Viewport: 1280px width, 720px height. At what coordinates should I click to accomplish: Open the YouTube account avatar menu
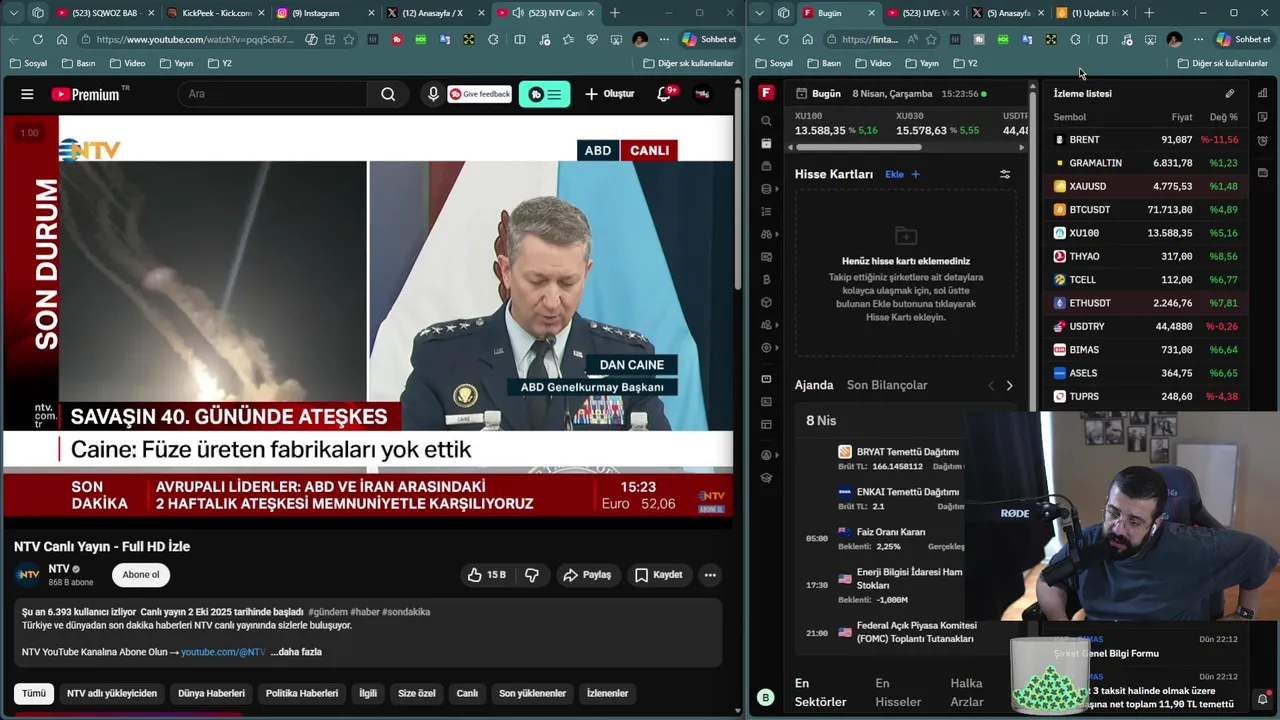702,94
